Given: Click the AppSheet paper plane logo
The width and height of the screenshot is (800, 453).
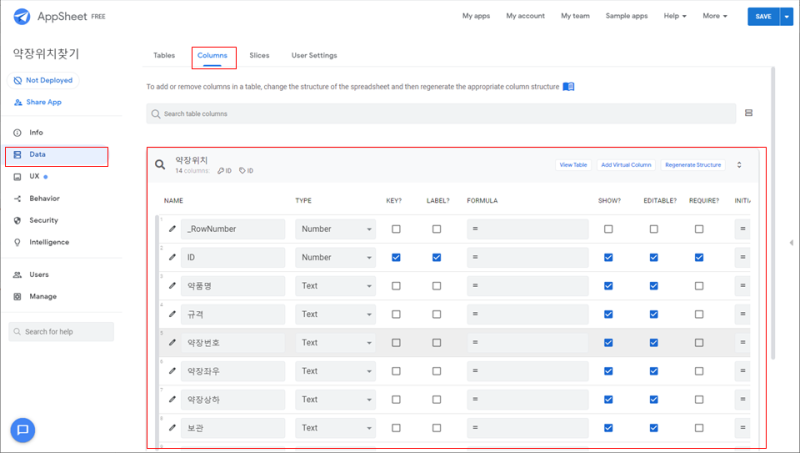Looking at the screenshot, I should point(22,16).
